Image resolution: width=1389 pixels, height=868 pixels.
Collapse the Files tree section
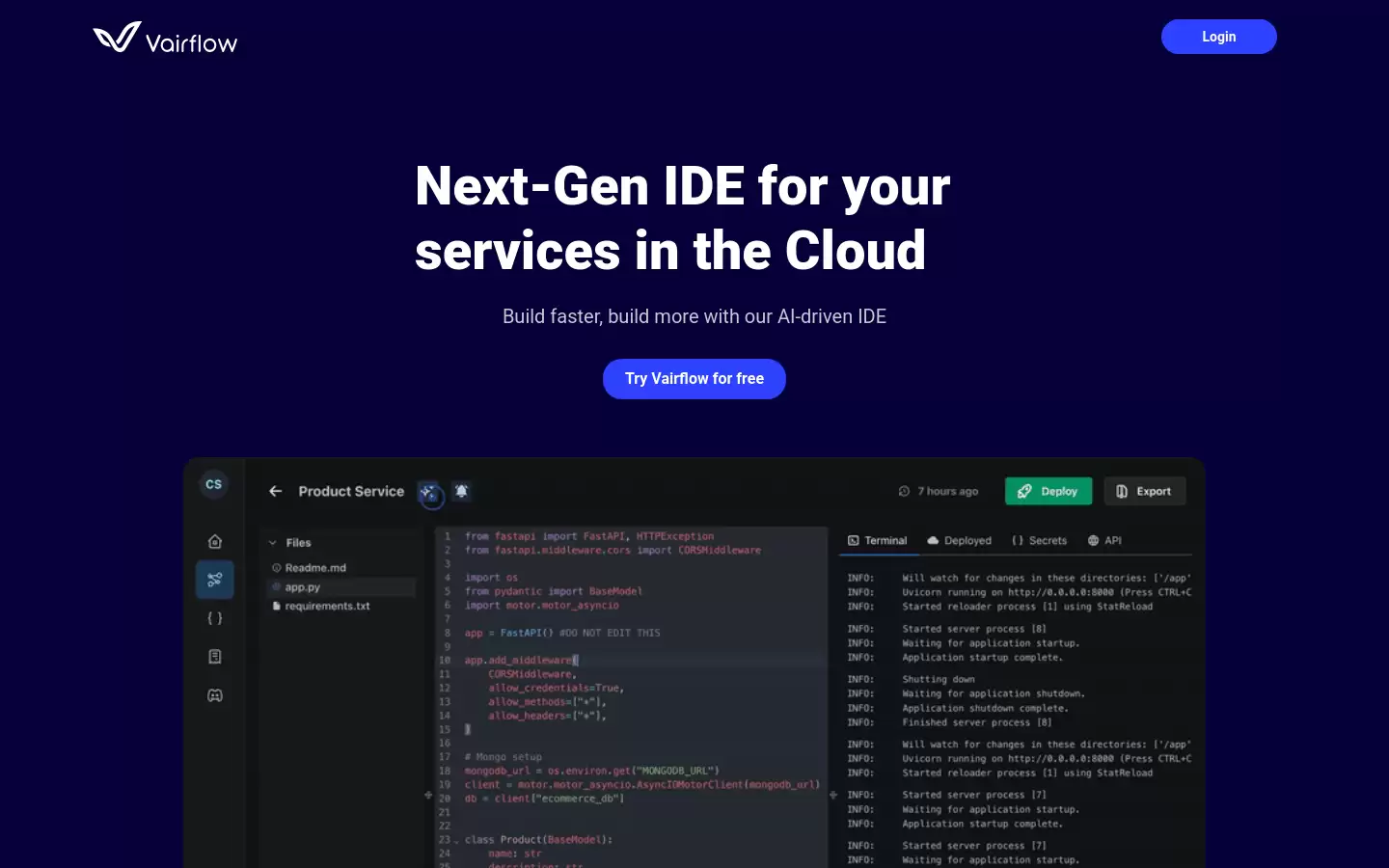point(273,543)
